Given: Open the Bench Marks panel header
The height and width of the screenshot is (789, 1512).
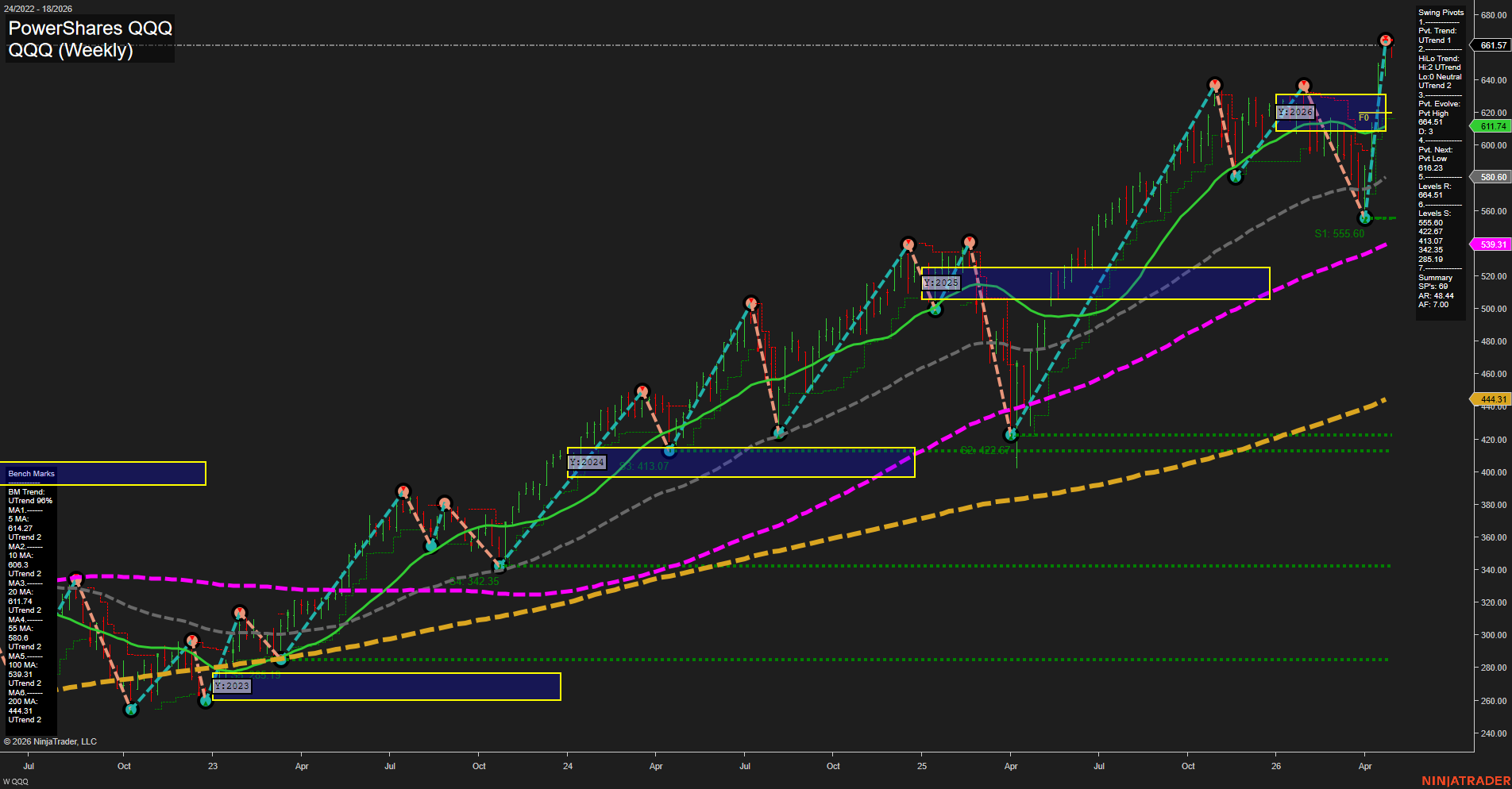Looking at the screenshot, I should point(30,473).
